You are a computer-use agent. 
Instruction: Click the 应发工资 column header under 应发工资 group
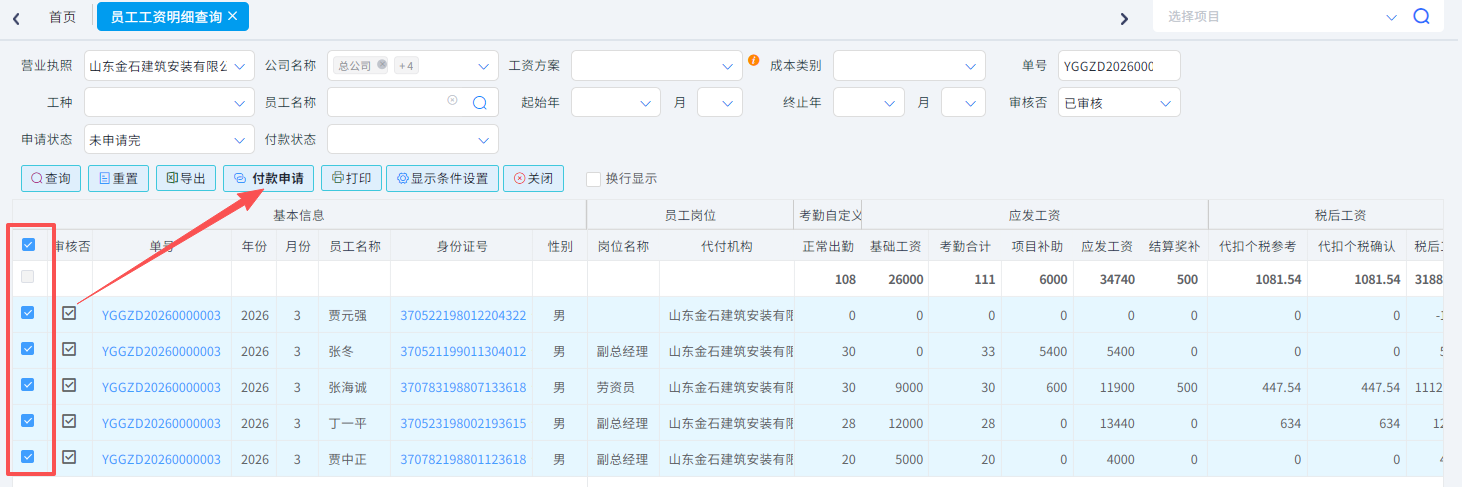(1106, 246)
